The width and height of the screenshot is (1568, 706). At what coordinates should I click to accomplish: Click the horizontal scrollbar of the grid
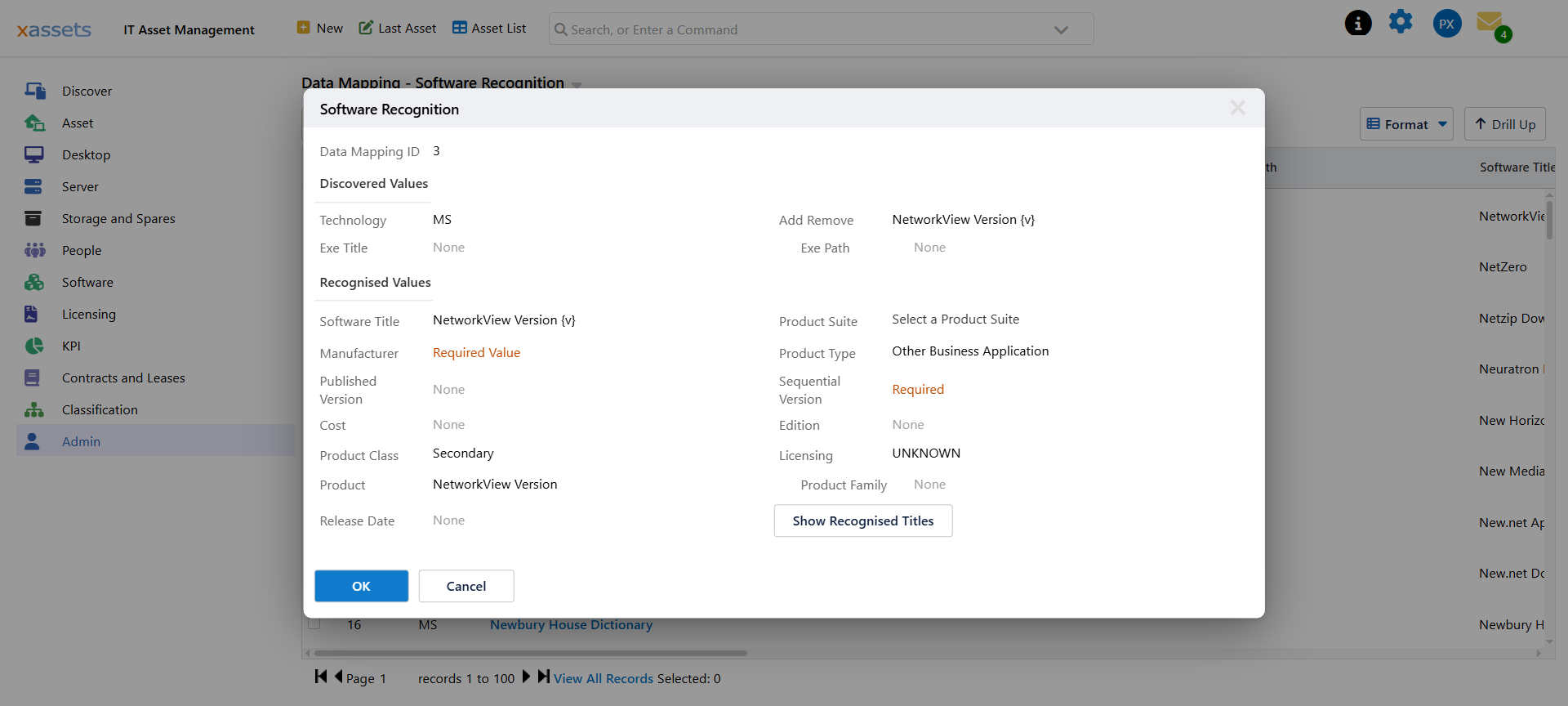coord(531,653)
